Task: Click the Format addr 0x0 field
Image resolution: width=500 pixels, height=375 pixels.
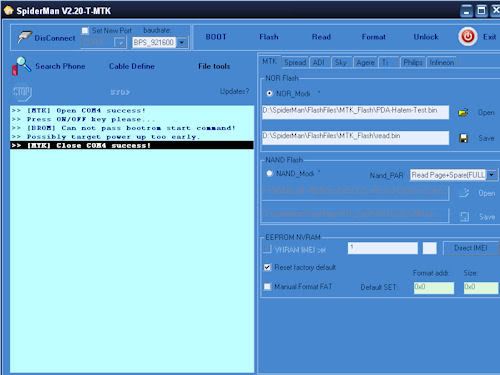Action: coord(434,288)
